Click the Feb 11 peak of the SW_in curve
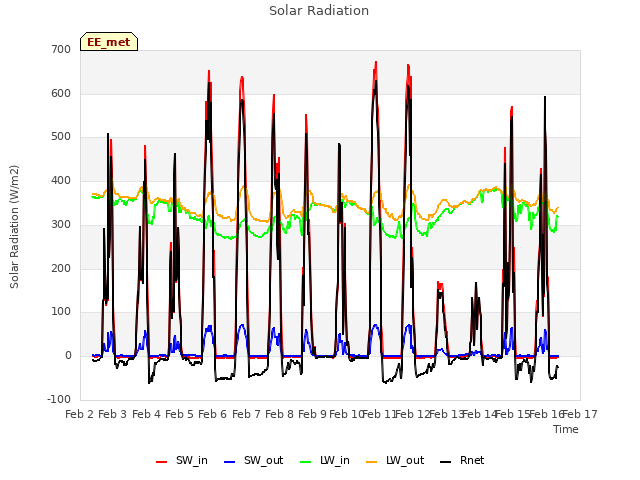 [x=376, y=62]
